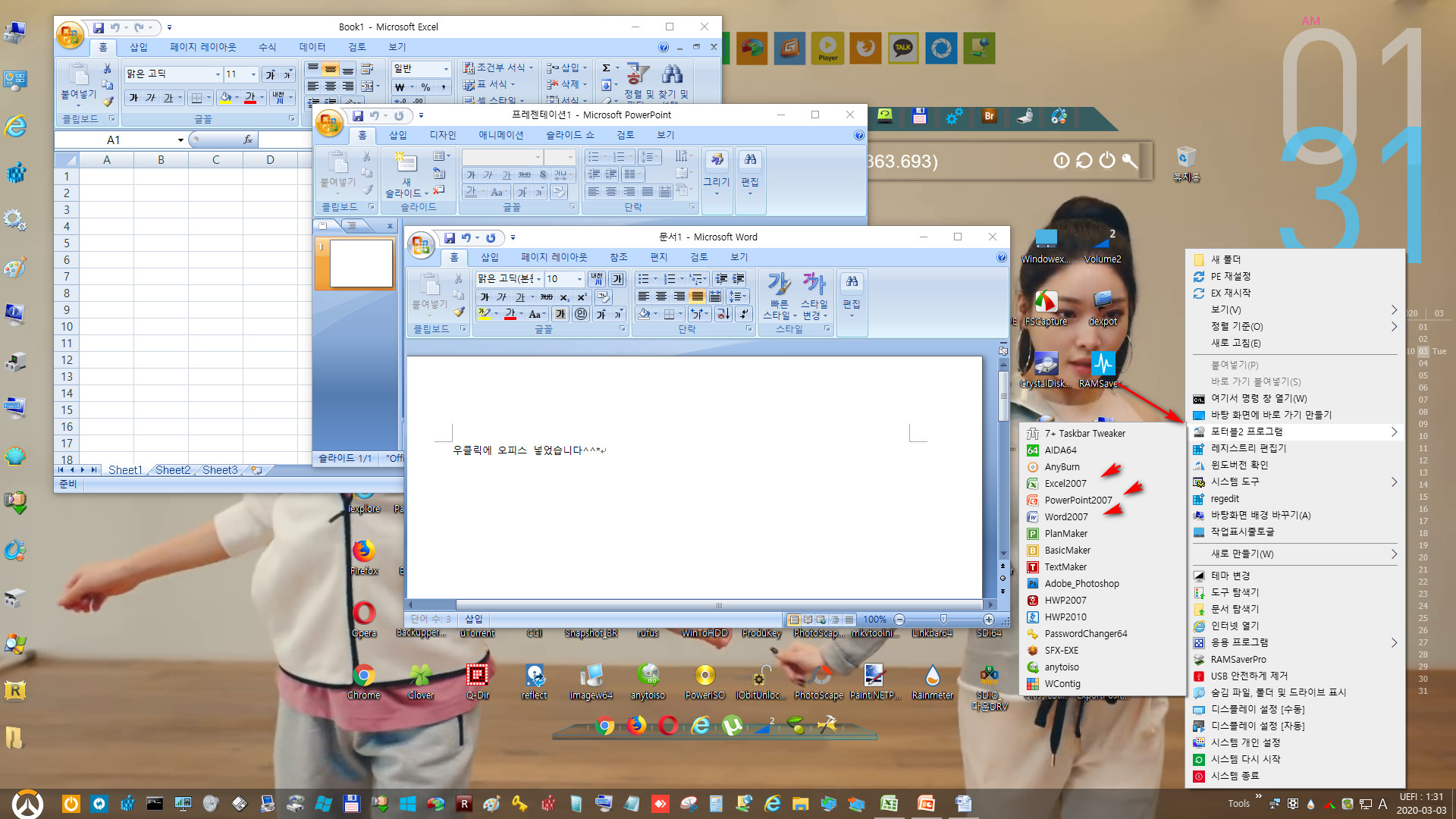
Task: Open Excel font name dropdown
Action: [x=218, y=74]
